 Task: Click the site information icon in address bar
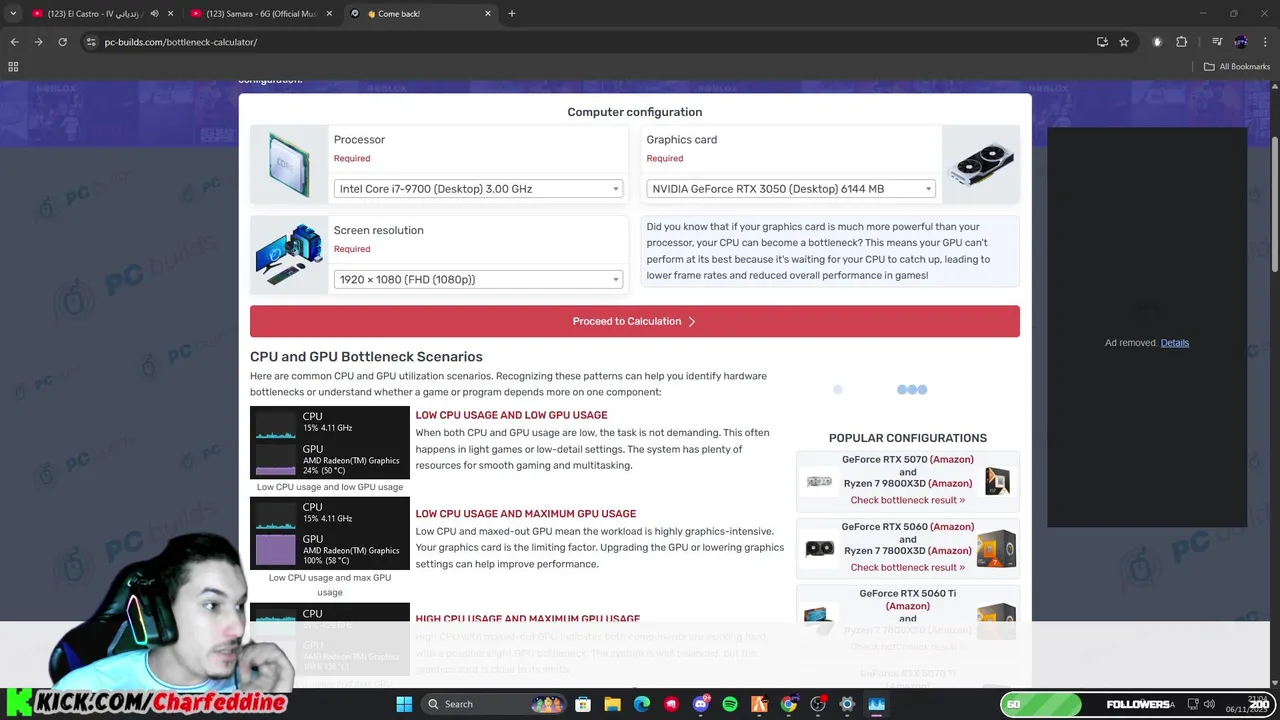pyautogui.click(x=91, y=42)
